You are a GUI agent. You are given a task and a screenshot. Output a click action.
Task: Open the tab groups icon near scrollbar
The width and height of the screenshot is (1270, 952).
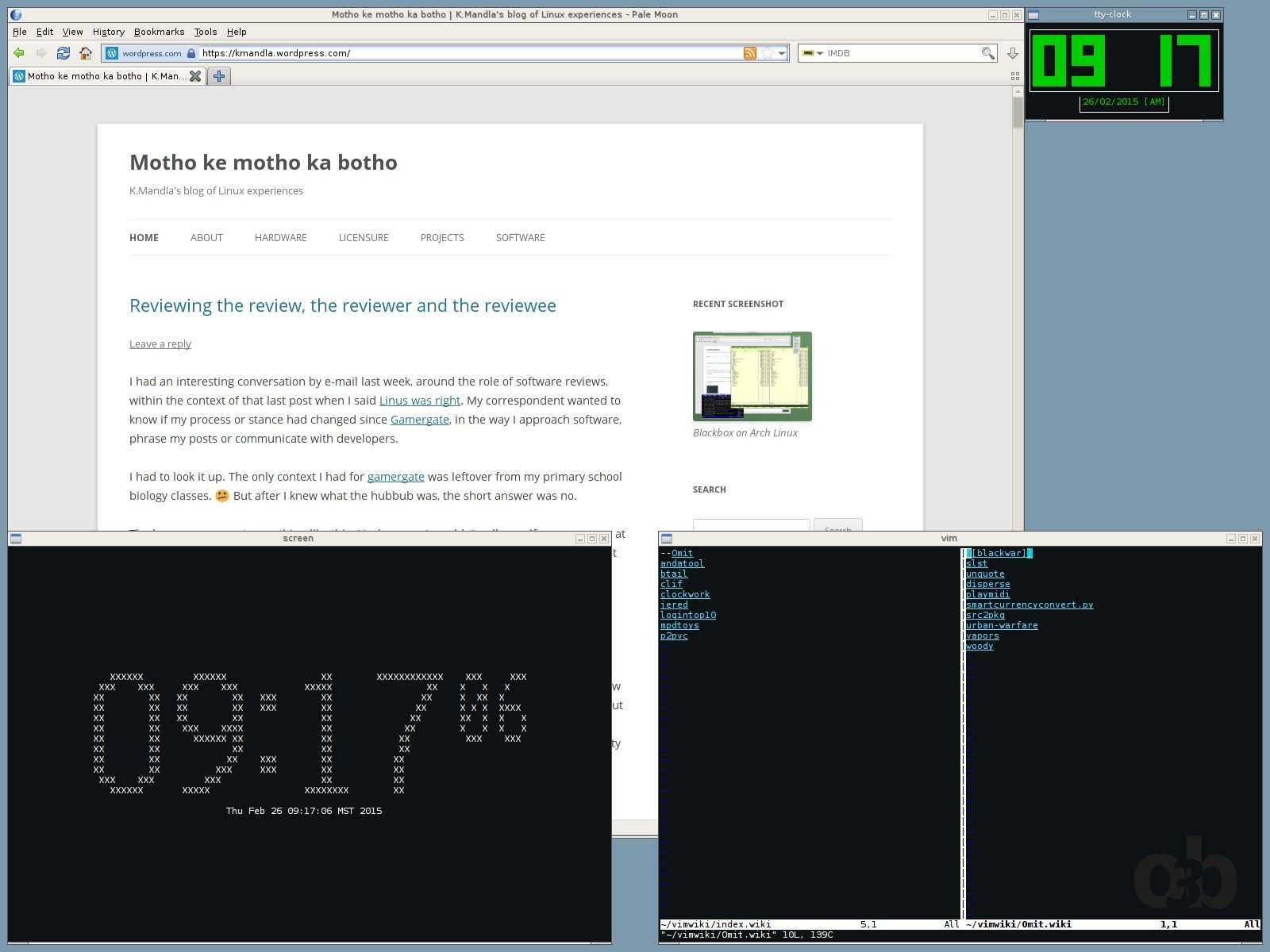click(x=1015, y=76)
